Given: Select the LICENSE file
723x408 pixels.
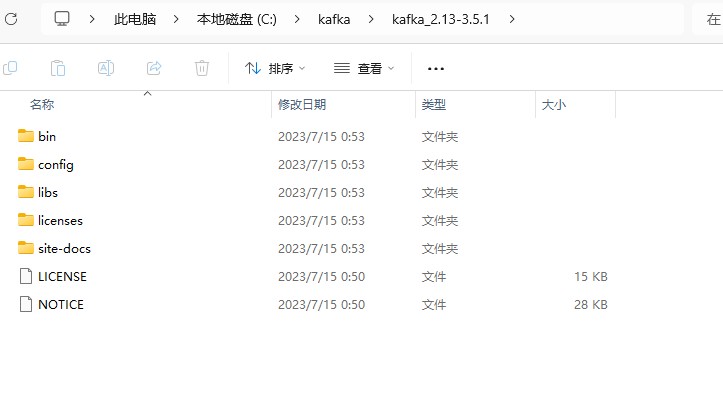Looking at the screenshot, I should [62, 277].
